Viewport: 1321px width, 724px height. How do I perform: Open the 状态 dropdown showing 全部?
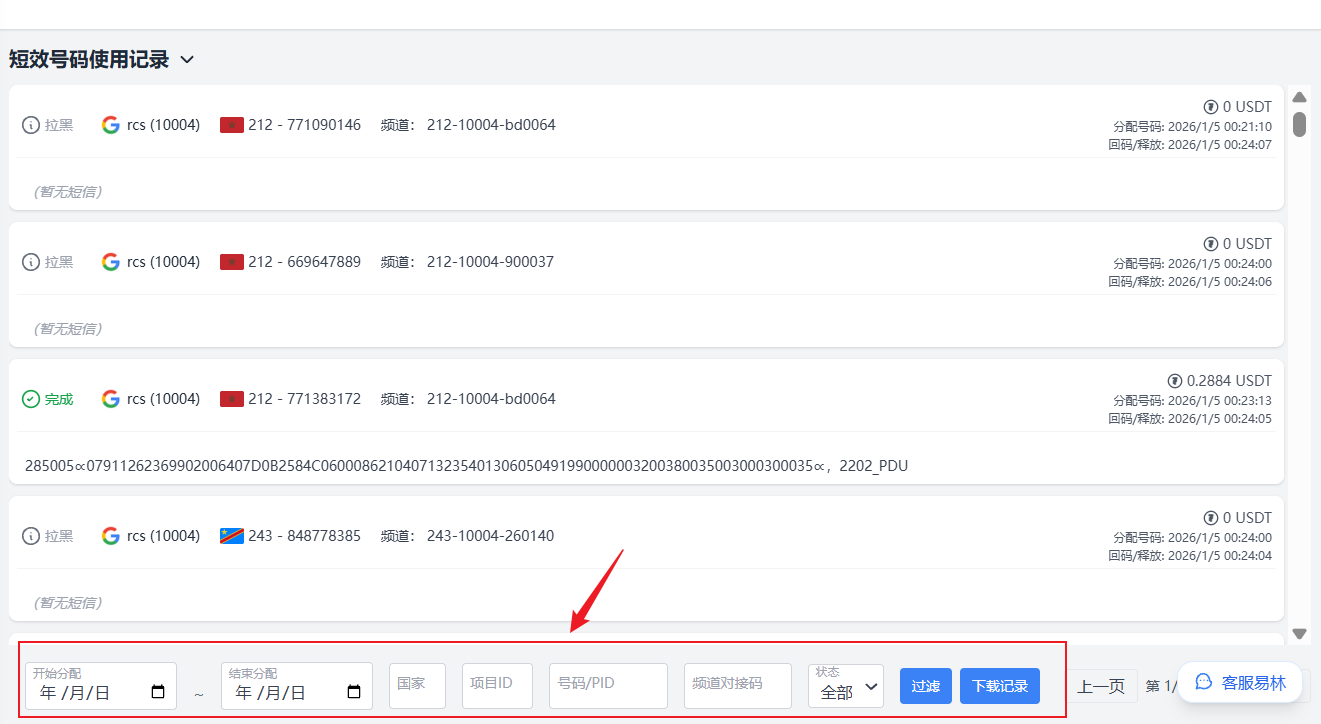846,687
